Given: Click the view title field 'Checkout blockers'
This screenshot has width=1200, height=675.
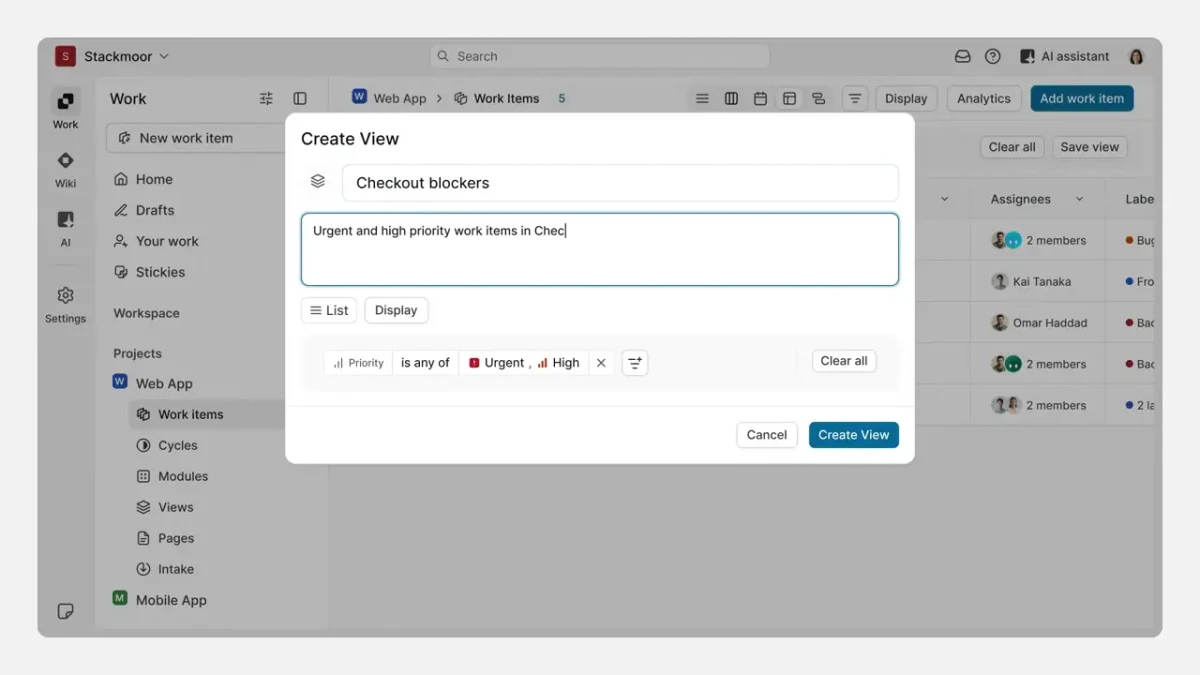Looking at the screenshot, I should (620, 183).
